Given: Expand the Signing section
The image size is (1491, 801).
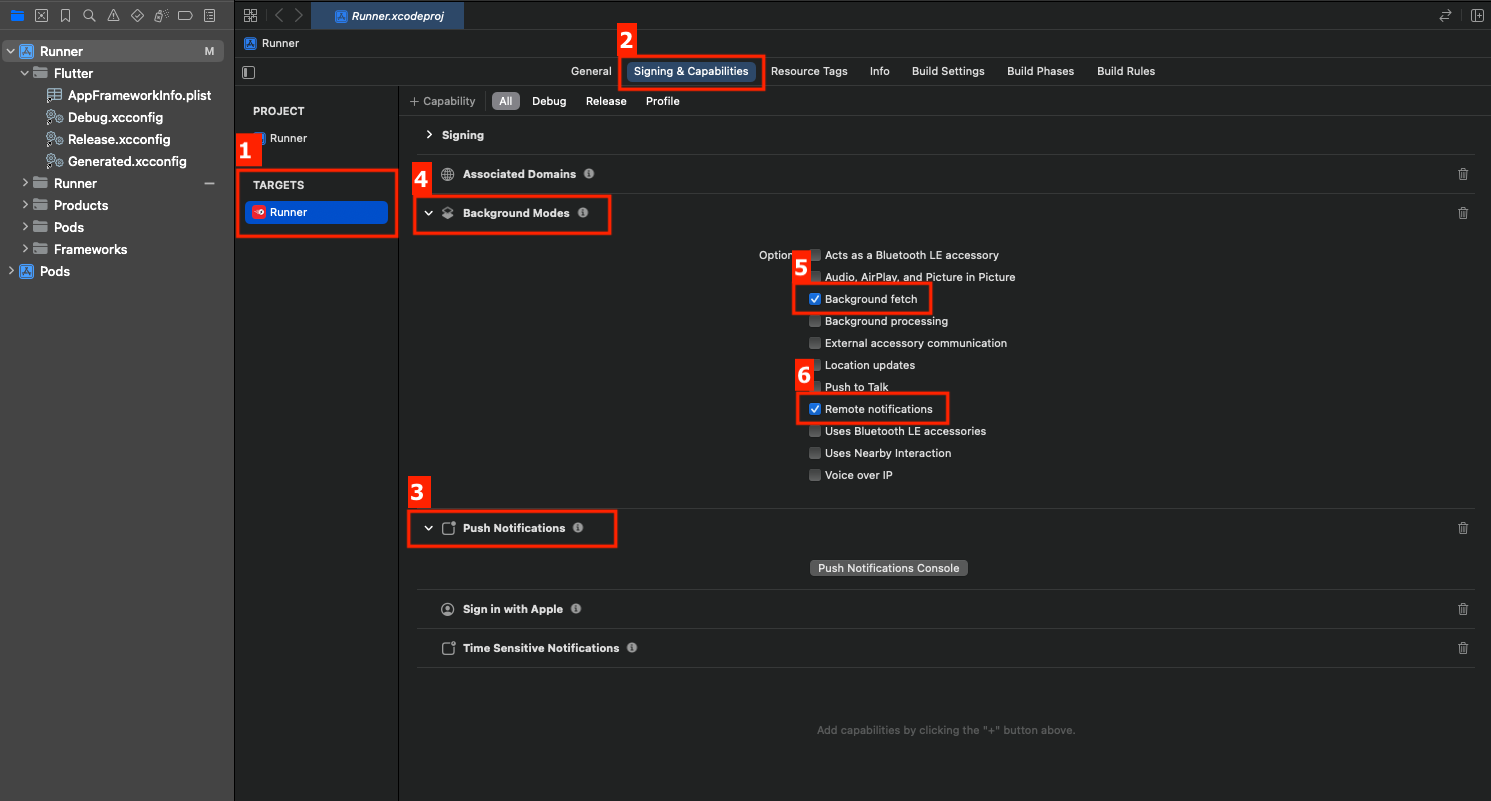Looking at the screenshot, I should click(429, 135).
